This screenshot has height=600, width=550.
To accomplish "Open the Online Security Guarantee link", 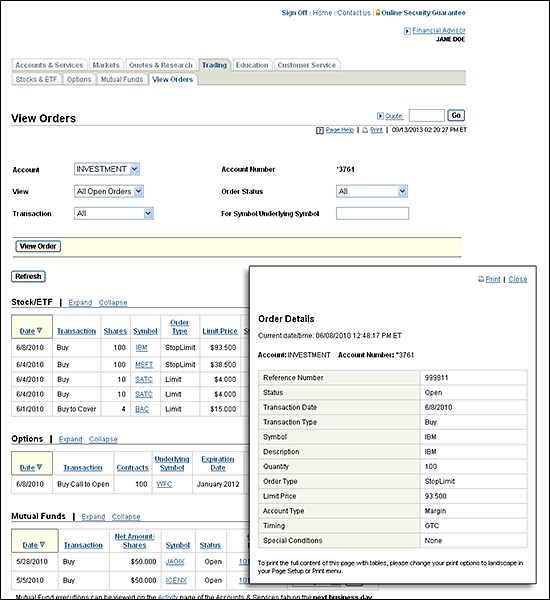I will click(x=423, y=13).
